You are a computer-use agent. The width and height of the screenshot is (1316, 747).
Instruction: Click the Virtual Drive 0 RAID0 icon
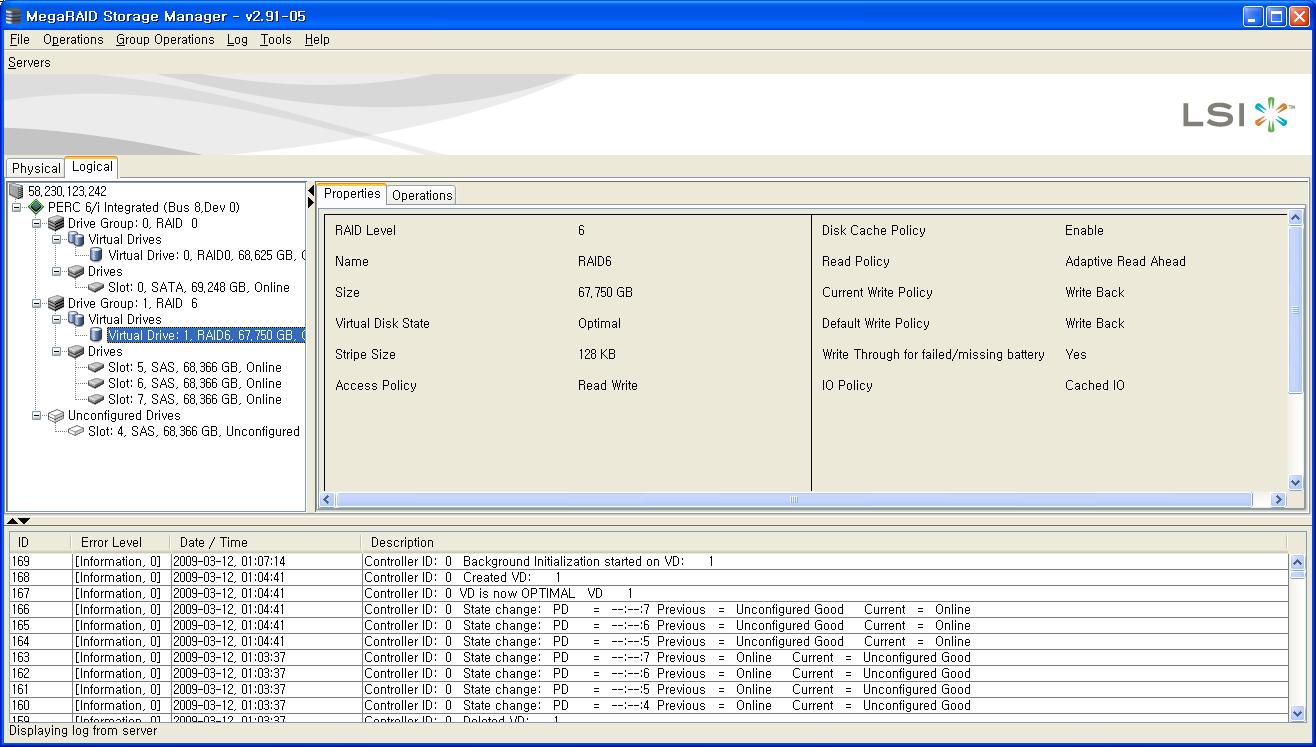96,255
